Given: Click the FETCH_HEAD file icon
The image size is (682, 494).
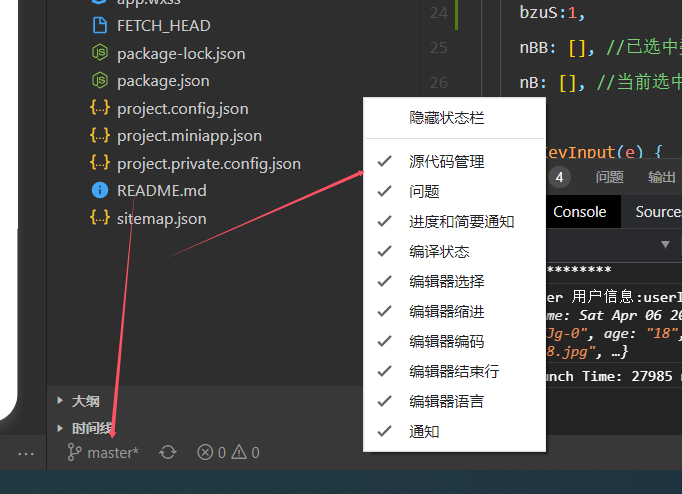Looking at the screenshot, I should pyautogui.click(x=100, y=26).
